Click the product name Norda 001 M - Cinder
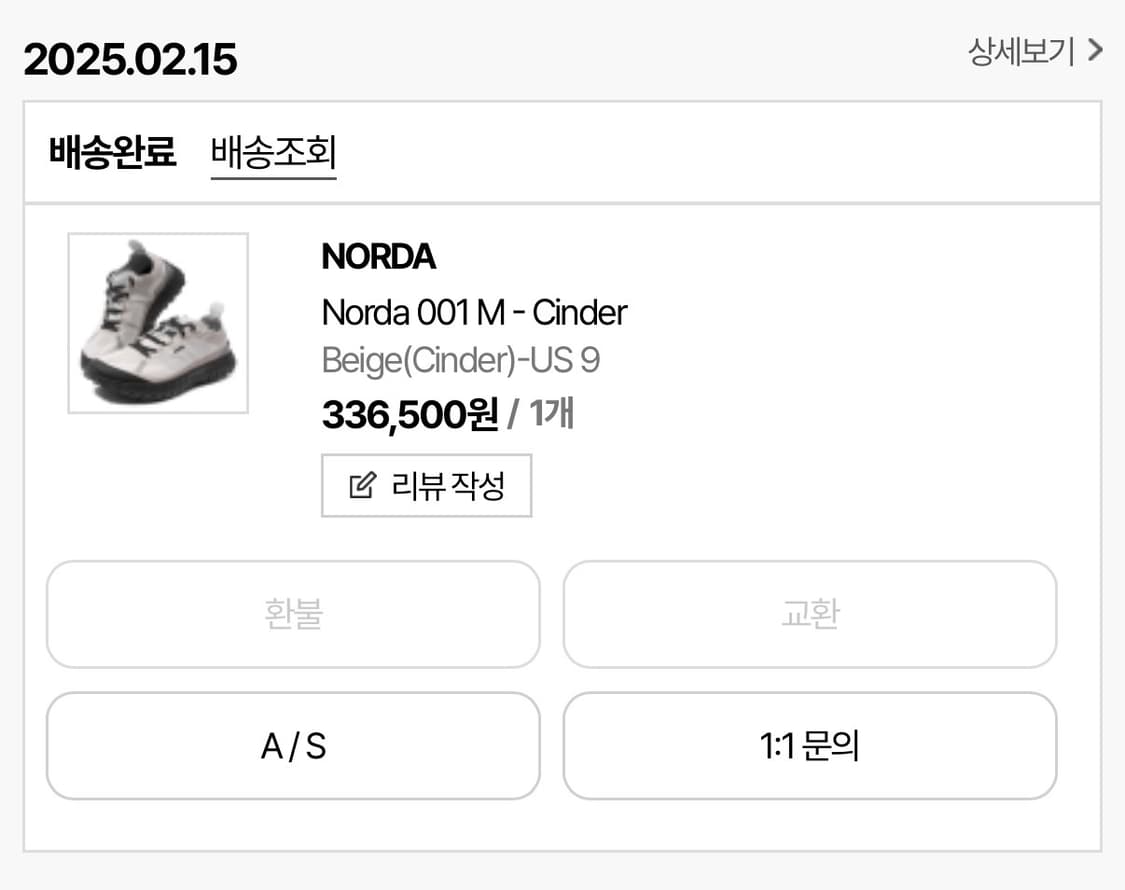1125x890 pixels. click(473, 312)
